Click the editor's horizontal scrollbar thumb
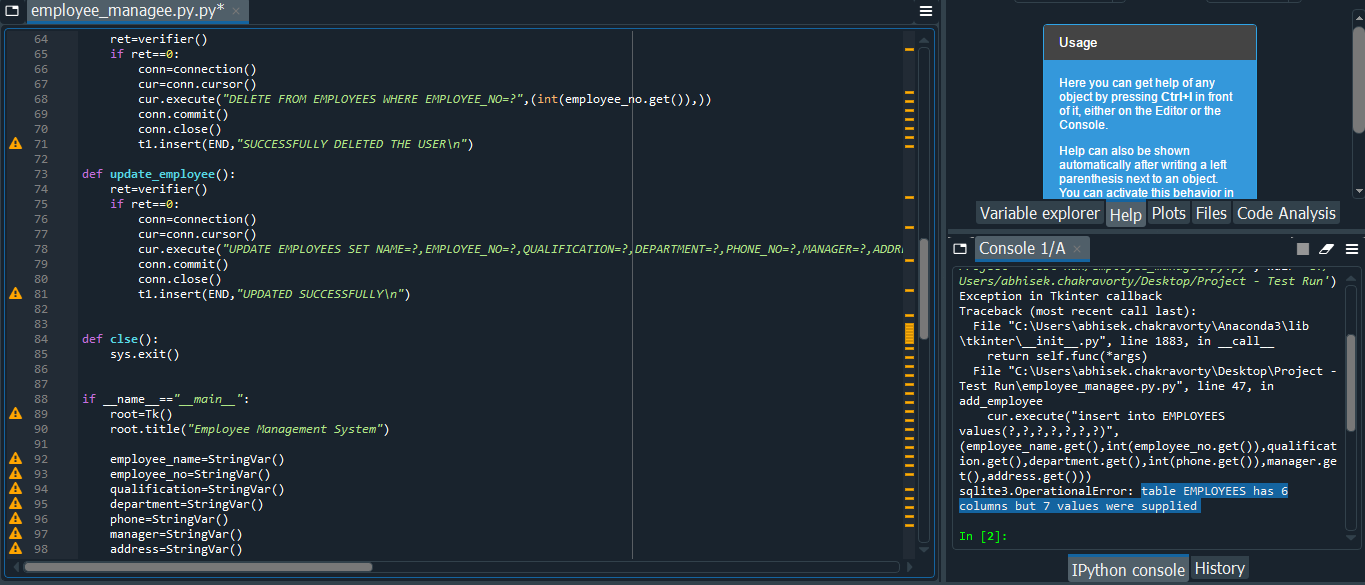 click(x=197, y=567)
